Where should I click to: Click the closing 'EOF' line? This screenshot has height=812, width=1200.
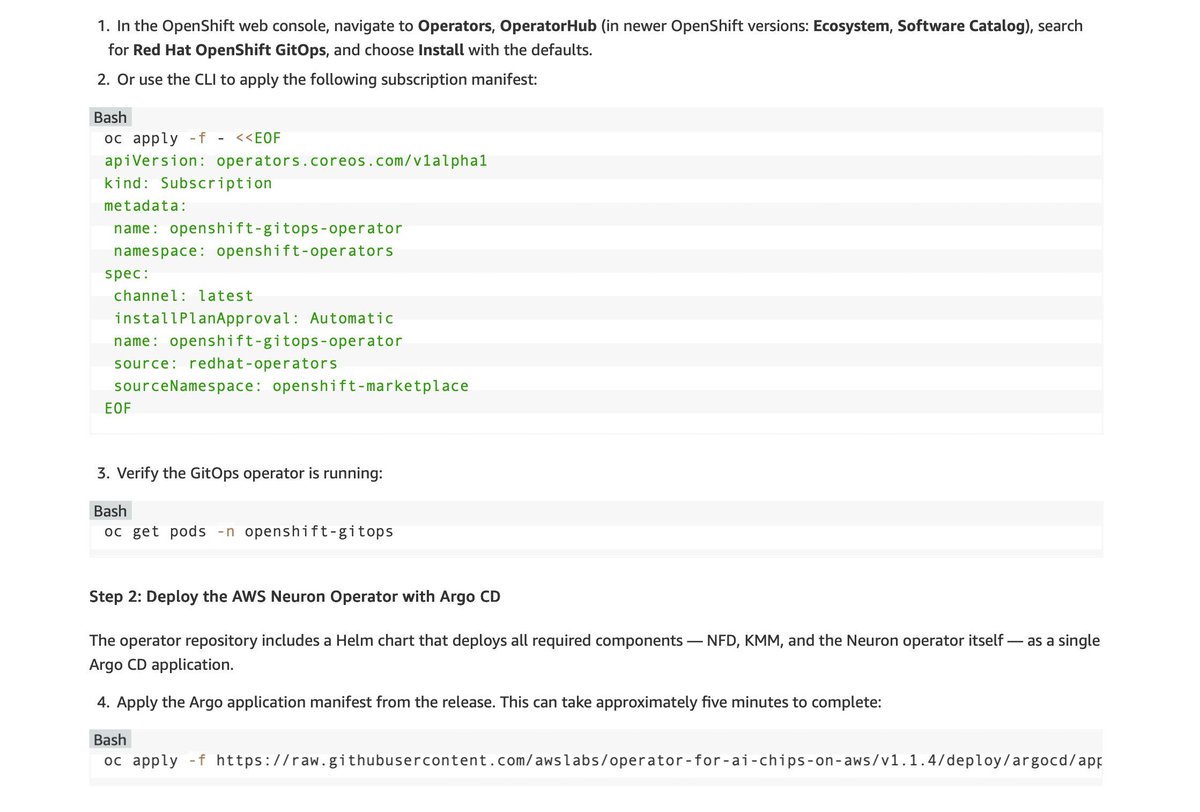(118, 408)
